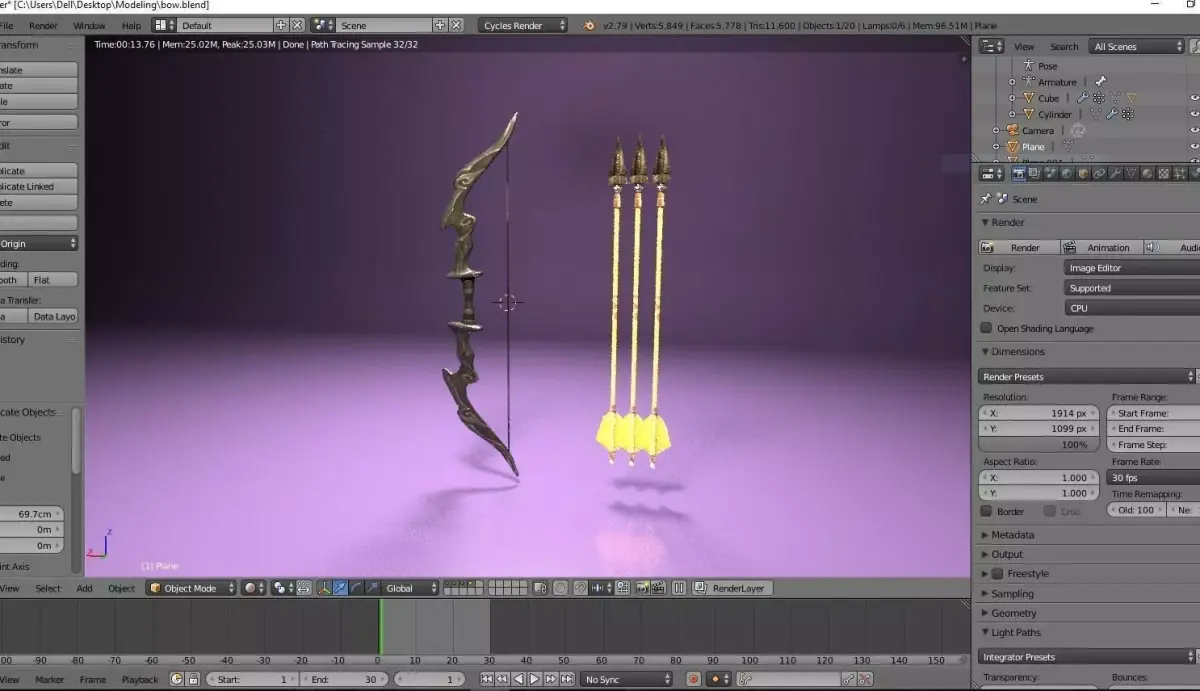Image resolution: width=1200 pixels, height=691 pixels.
Task: Delete the Scene with its X icon
Action: (x=456, y=25)
